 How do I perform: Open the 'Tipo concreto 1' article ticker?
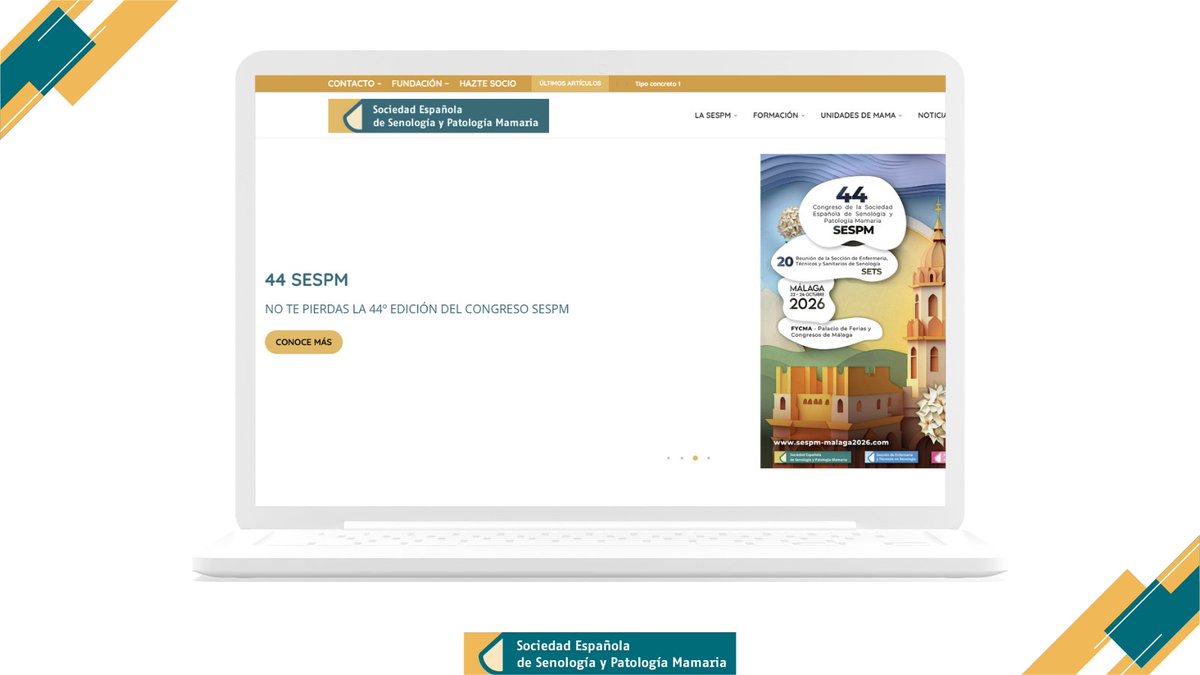[x=657, y=84]
